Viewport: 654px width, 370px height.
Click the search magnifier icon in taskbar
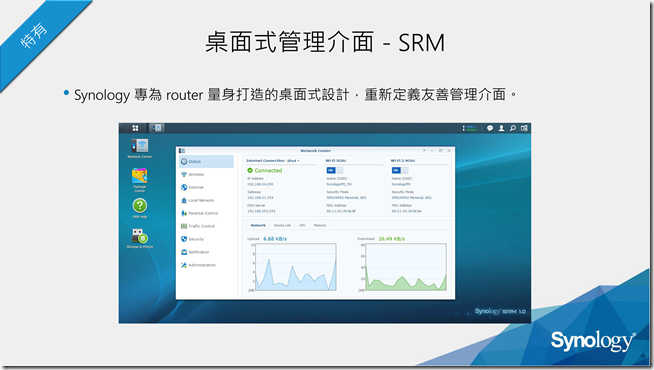[x=513, y=128]
